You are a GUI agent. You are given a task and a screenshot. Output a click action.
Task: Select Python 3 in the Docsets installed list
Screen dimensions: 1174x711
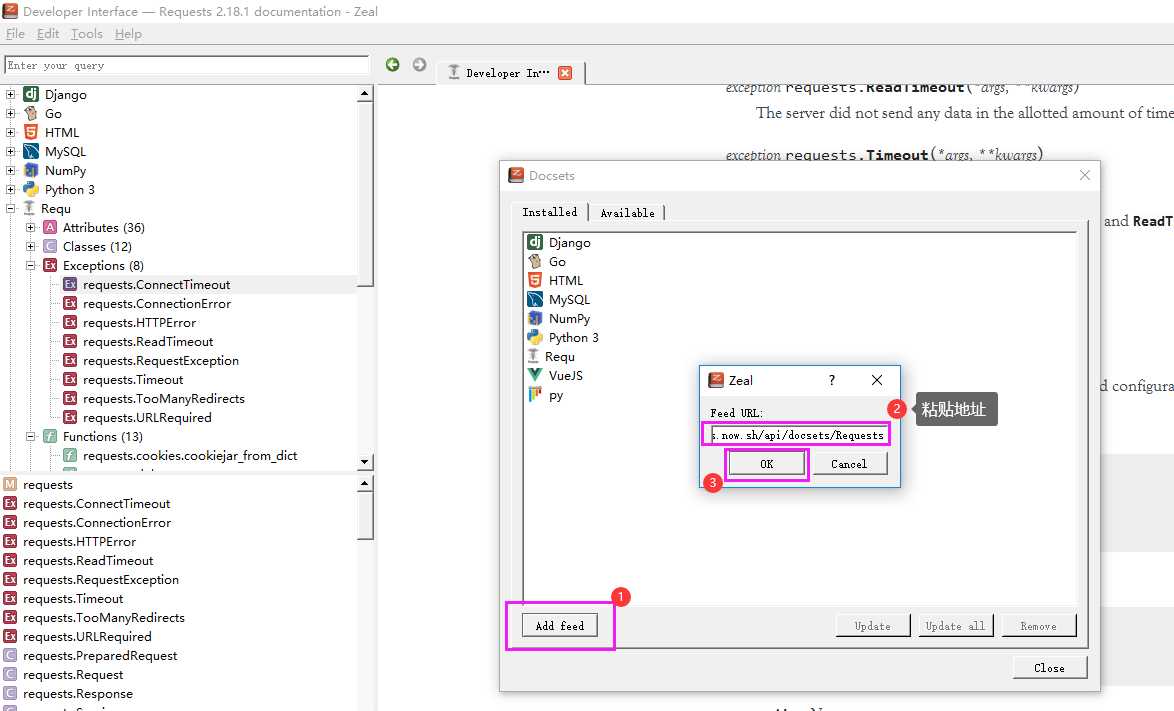563,338
